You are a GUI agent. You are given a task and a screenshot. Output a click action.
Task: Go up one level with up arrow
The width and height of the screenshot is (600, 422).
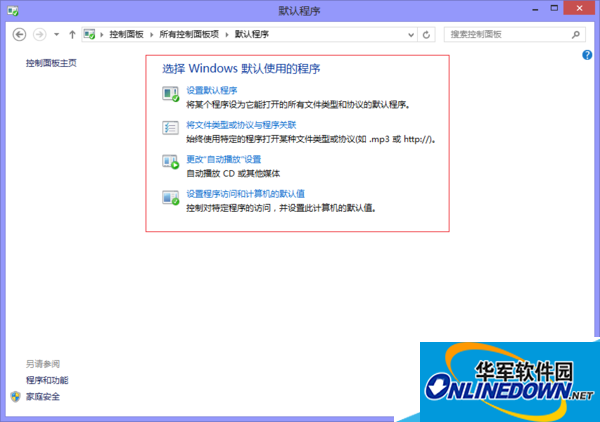72,34
